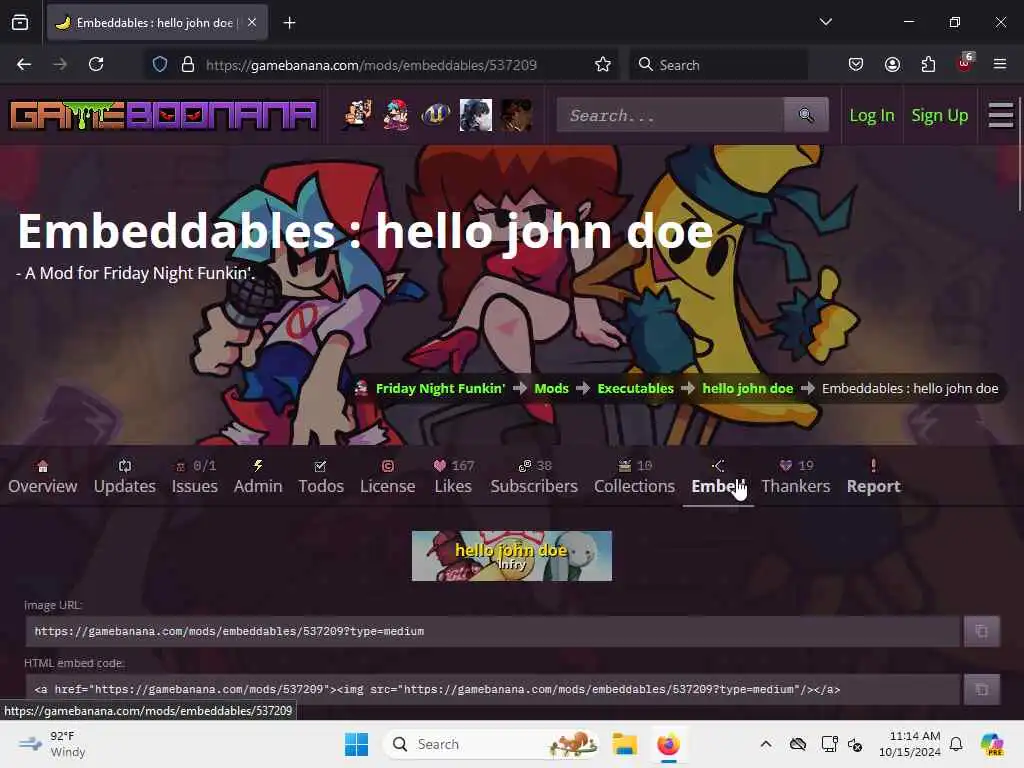1024x768 pixels.
Task: Open Friday Night Funkin' breadcrumb link
Action: click(x=440, y=388)
